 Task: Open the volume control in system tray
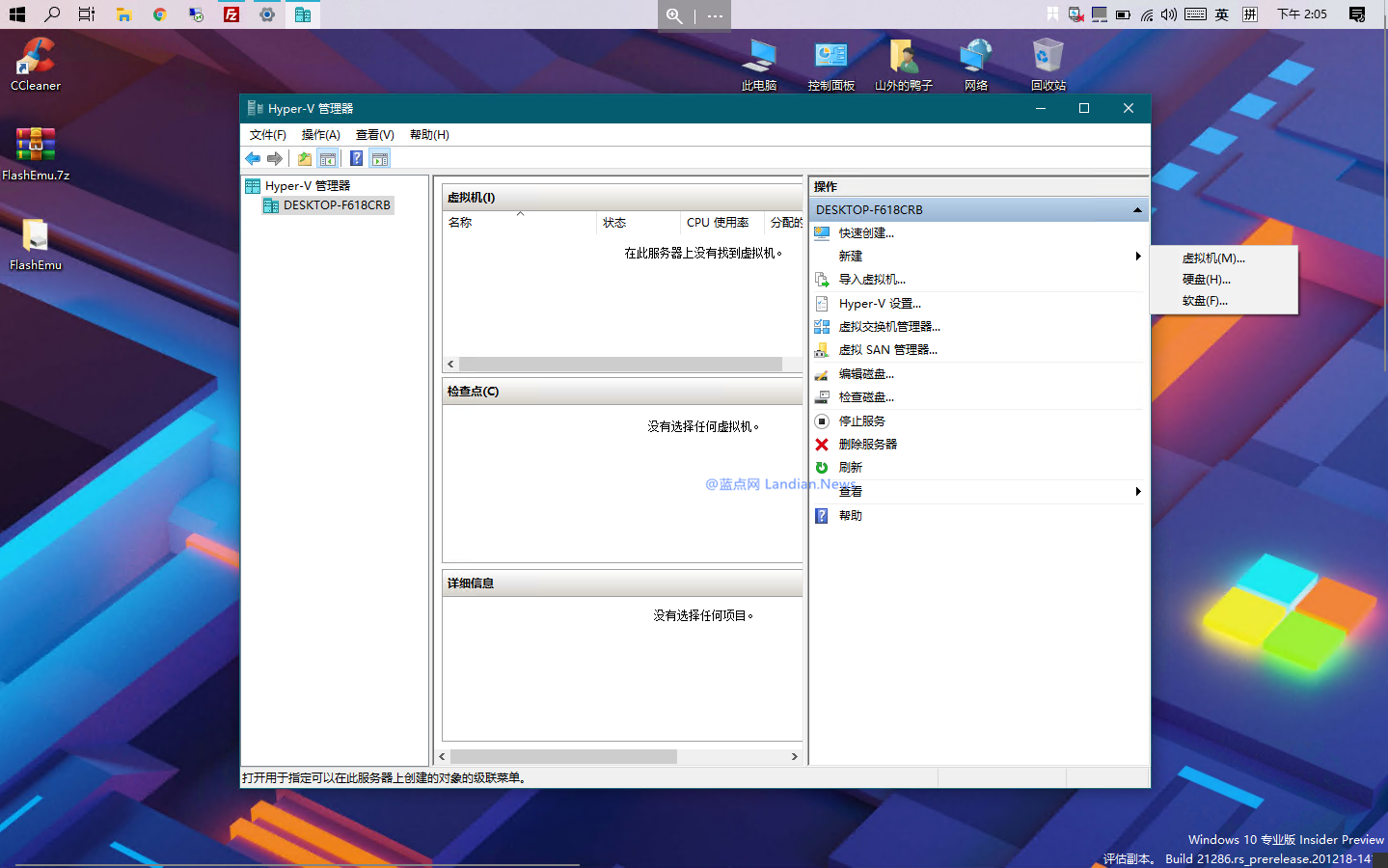coord(1169,14)
